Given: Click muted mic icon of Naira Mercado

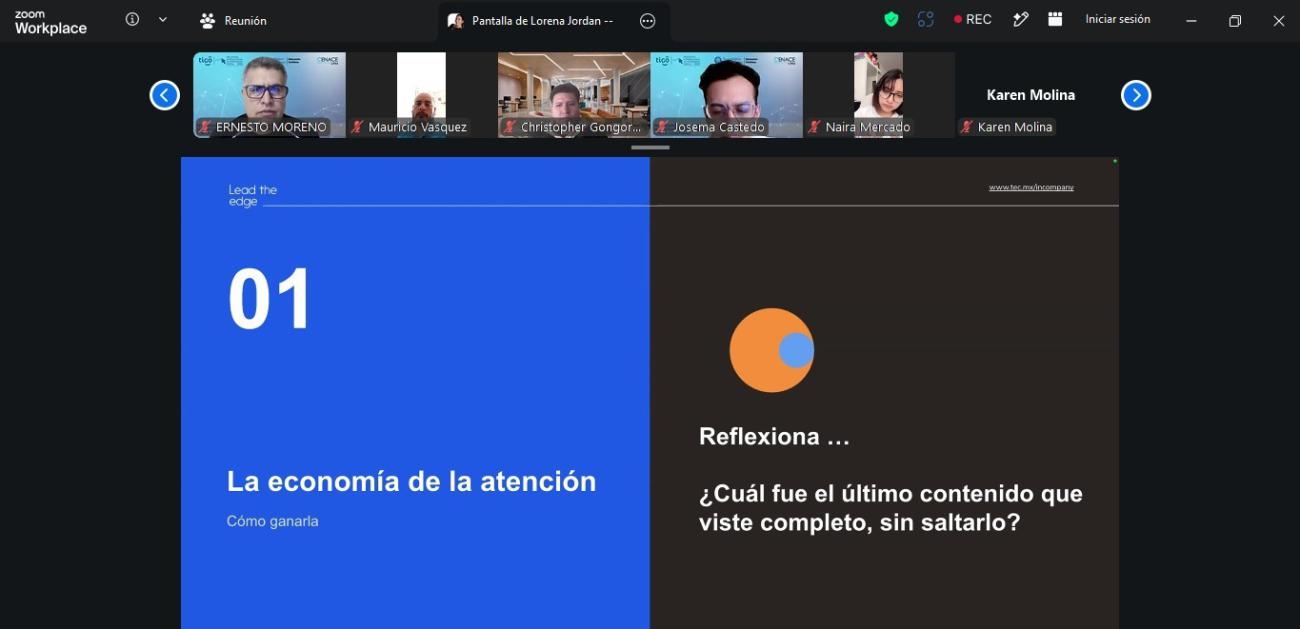Looking at the screenshot, I should (x=815, y=127).
